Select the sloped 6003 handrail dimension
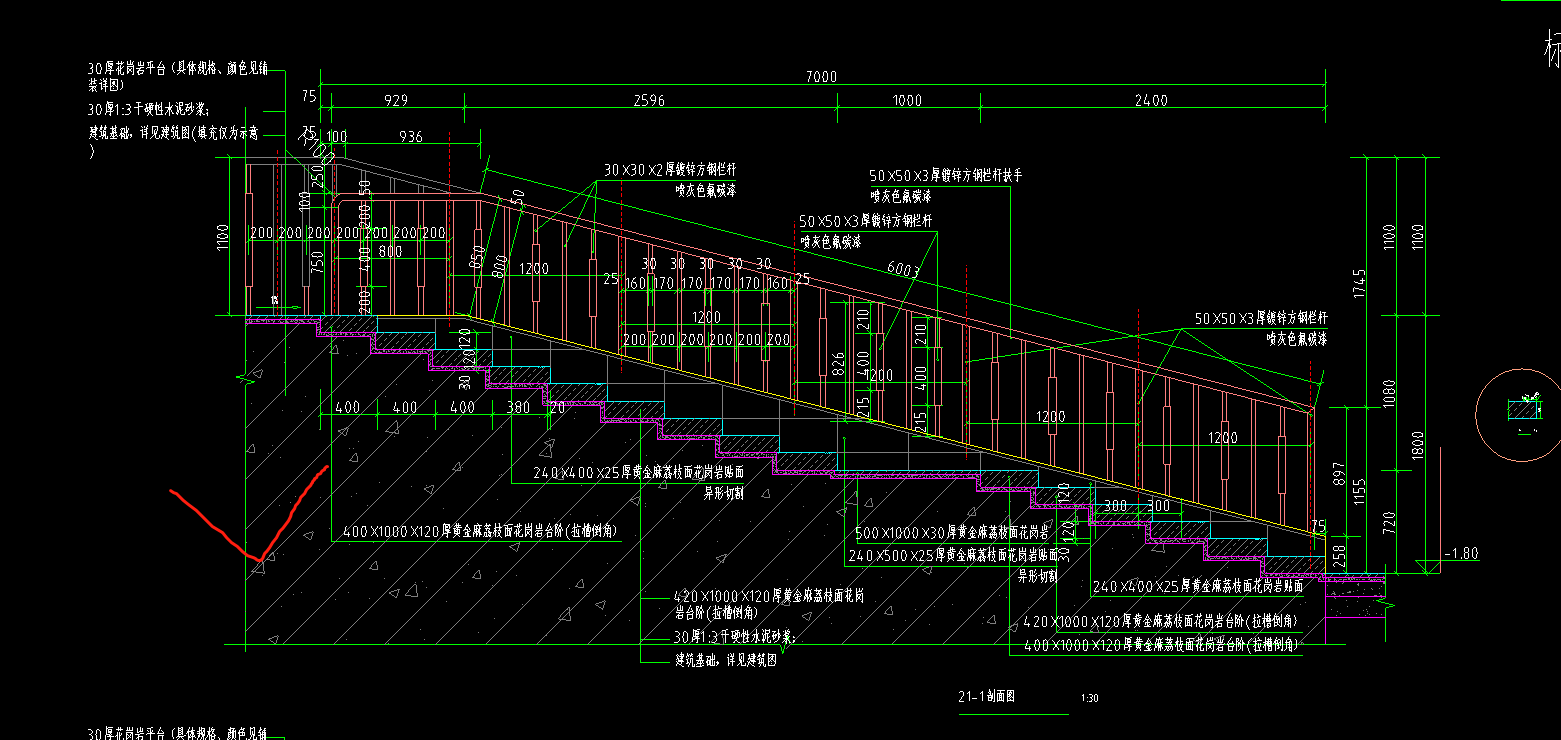Viewport: 1561px width, 740px height. click(903, 269)
